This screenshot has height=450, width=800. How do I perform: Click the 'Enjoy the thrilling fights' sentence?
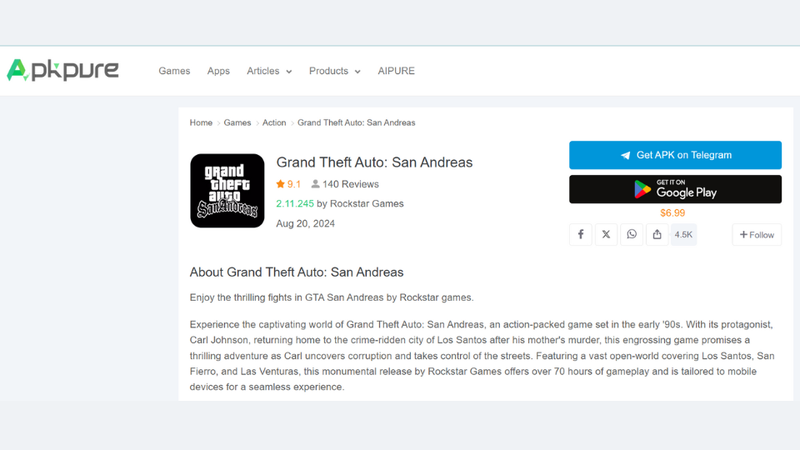[x=332, y=297]
